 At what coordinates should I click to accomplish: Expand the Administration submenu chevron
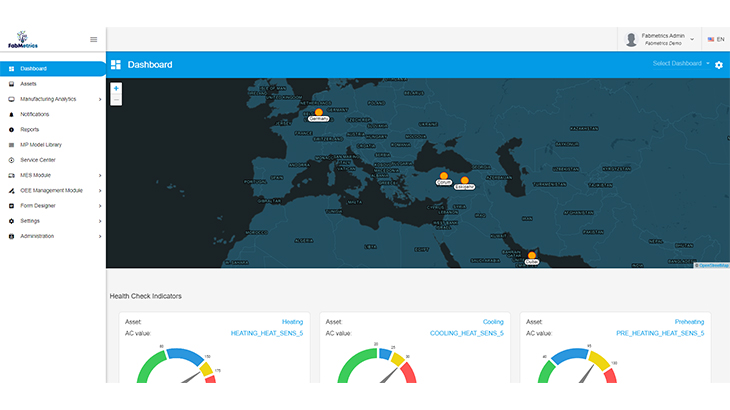tap(100, 236)
